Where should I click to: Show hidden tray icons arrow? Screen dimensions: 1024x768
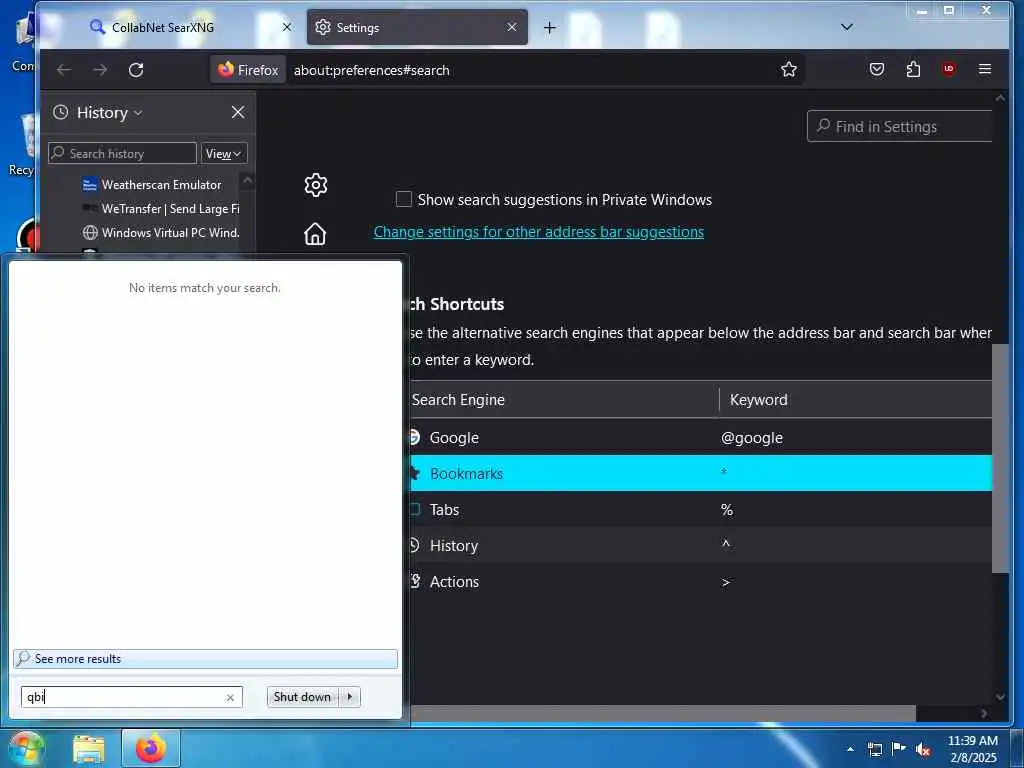tap(850, 749)
